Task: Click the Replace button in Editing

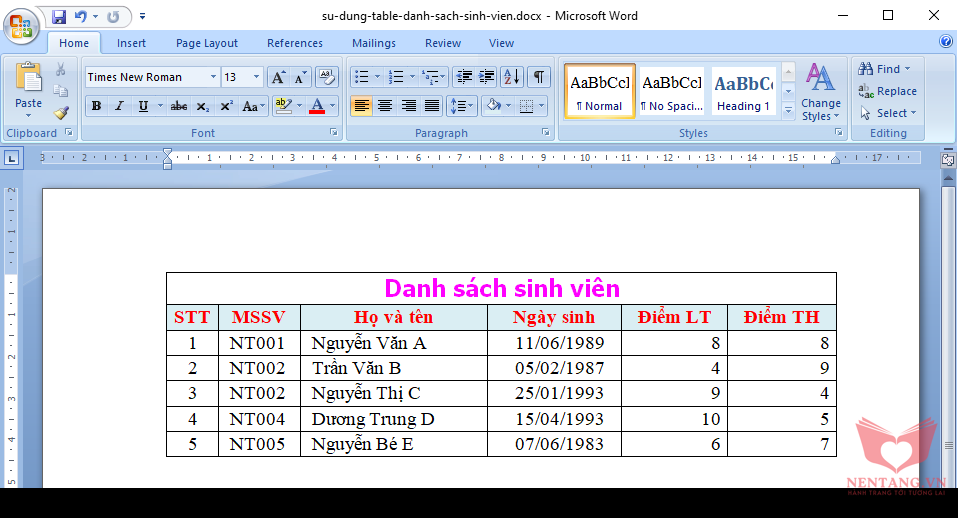Action: tap(887, 91)
